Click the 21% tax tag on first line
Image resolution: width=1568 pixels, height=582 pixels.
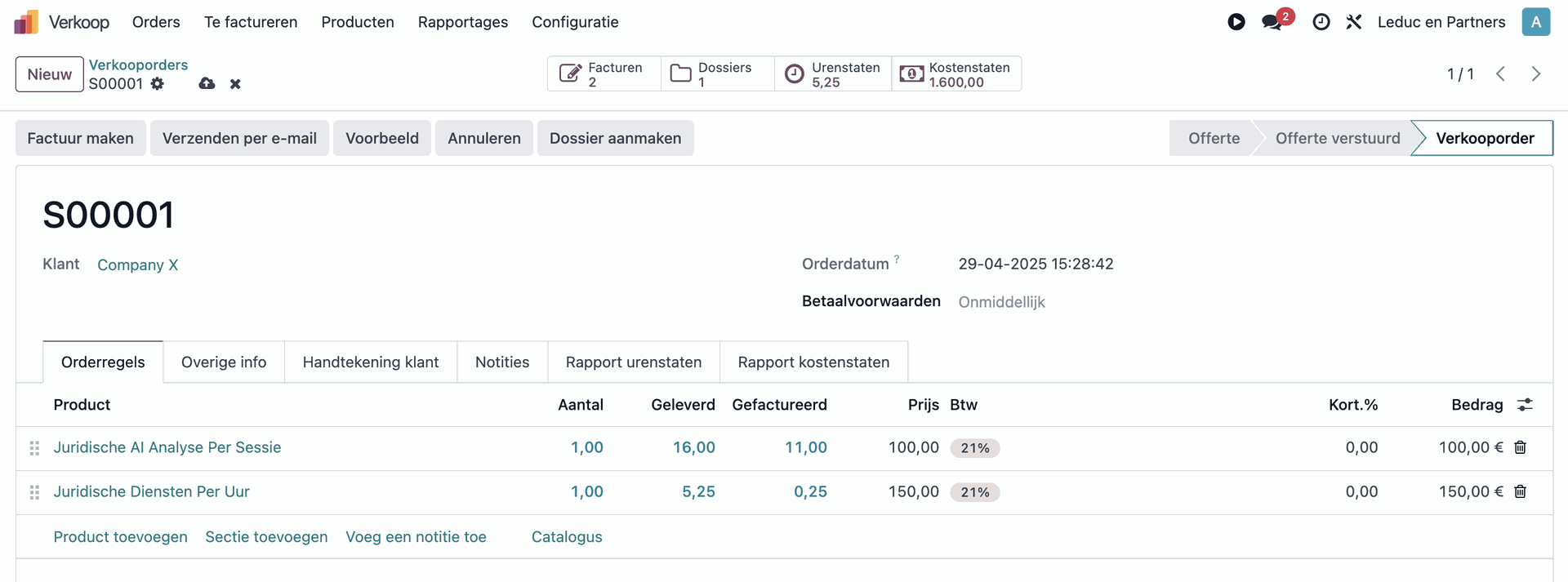(x=974, y=448)
